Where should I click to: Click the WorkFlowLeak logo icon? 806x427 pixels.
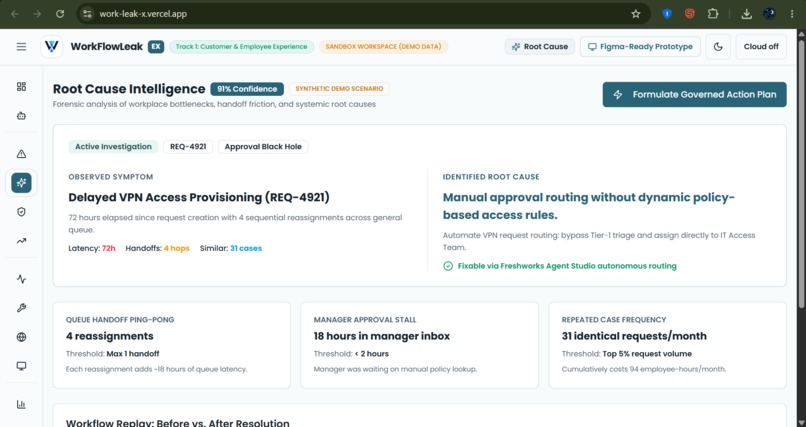[x=51, y=47]
